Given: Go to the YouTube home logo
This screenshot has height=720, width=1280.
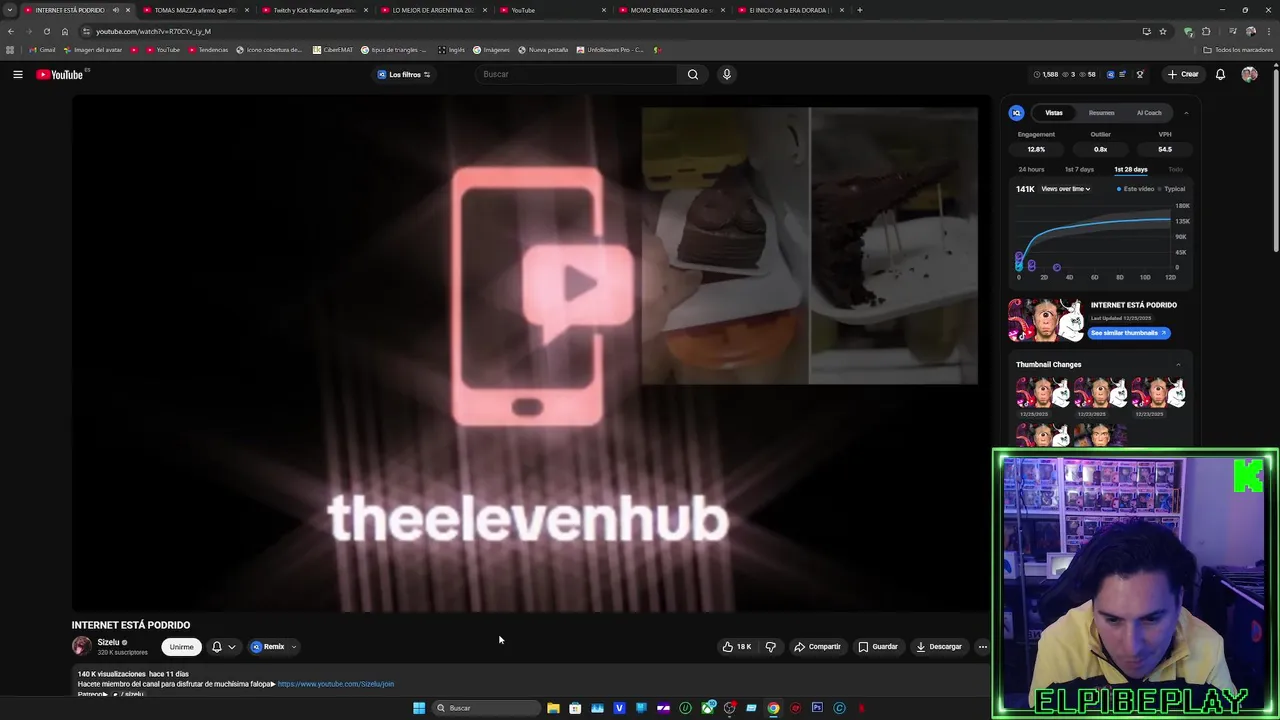Looking at the screenshot, I should point(60,75).
